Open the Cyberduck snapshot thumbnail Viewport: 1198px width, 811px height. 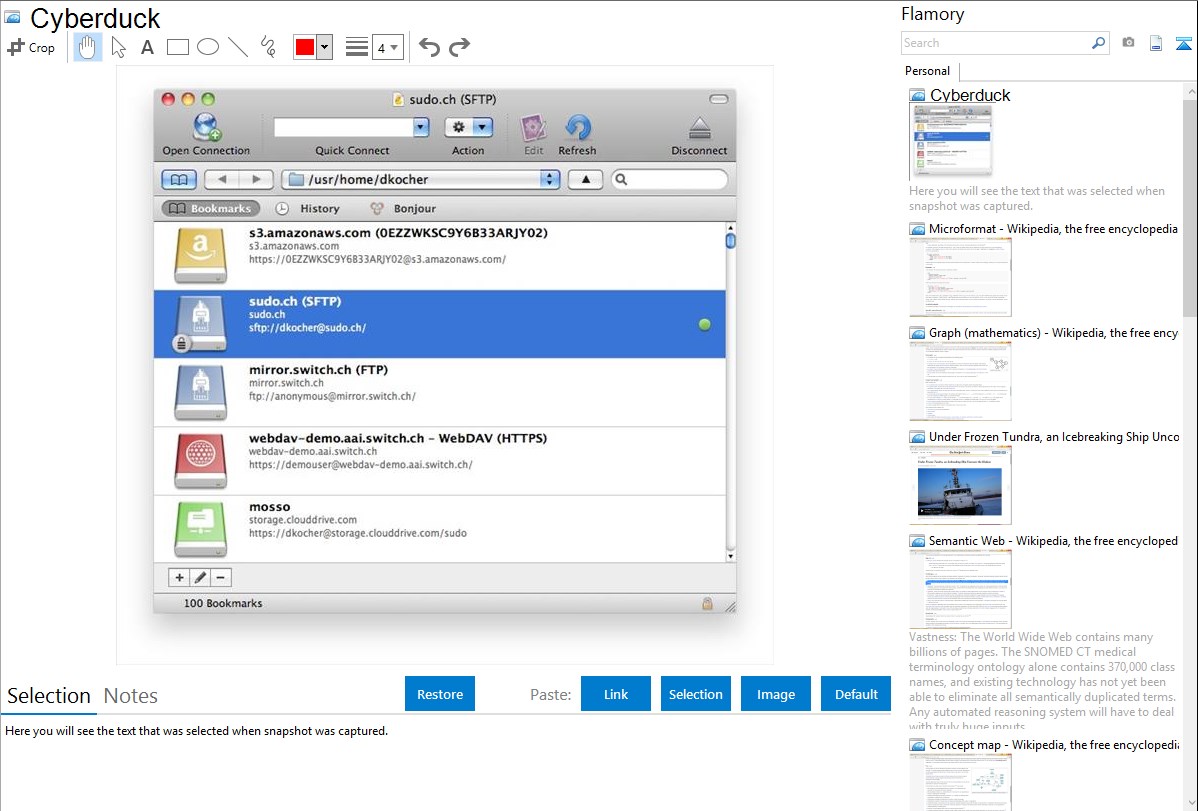[952, 141]
